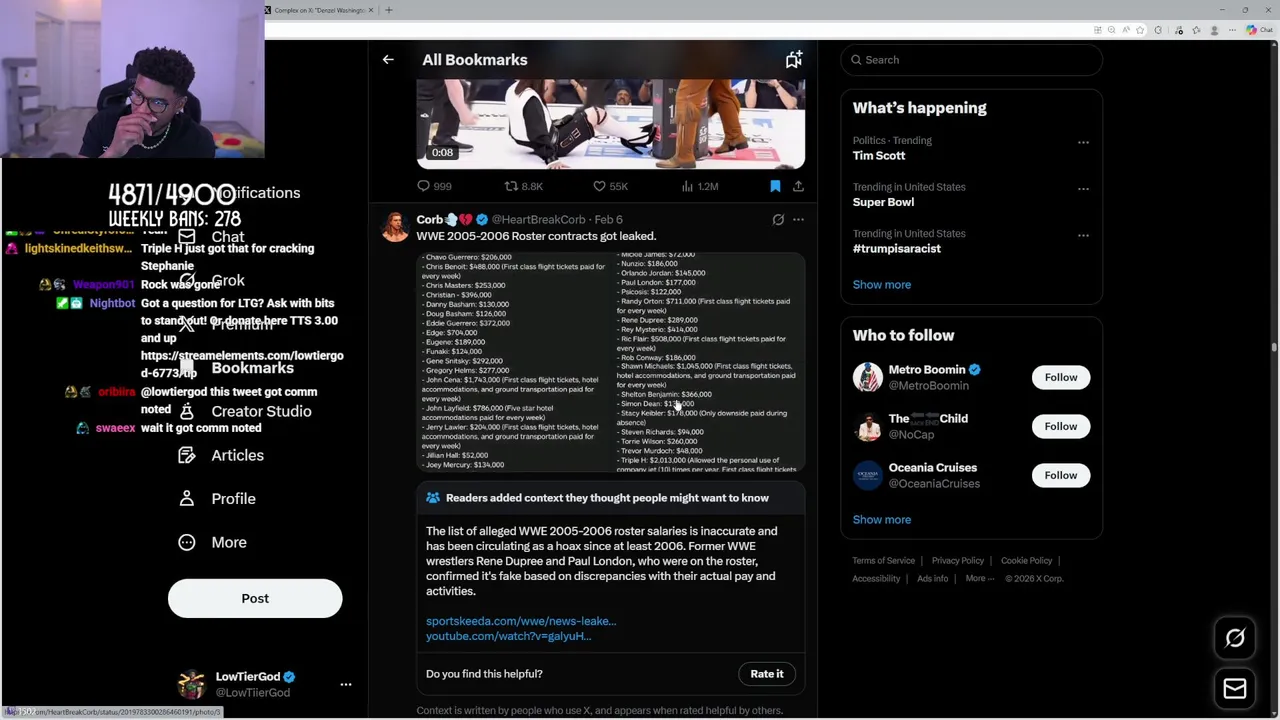This screenshot has width=1280, height=720.
Task: Open the Super Bowl trending topic
Action: click(x=883, y=202)
